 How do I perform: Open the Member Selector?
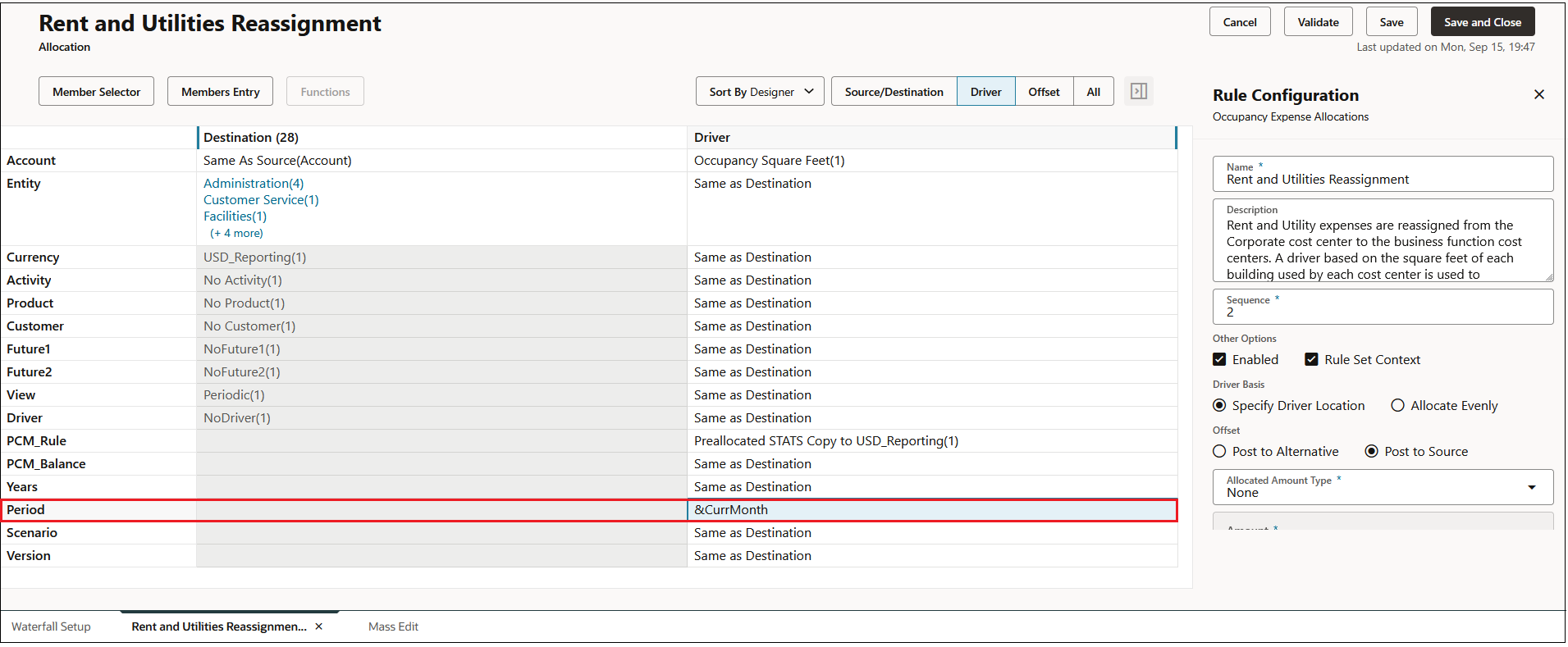96,92
